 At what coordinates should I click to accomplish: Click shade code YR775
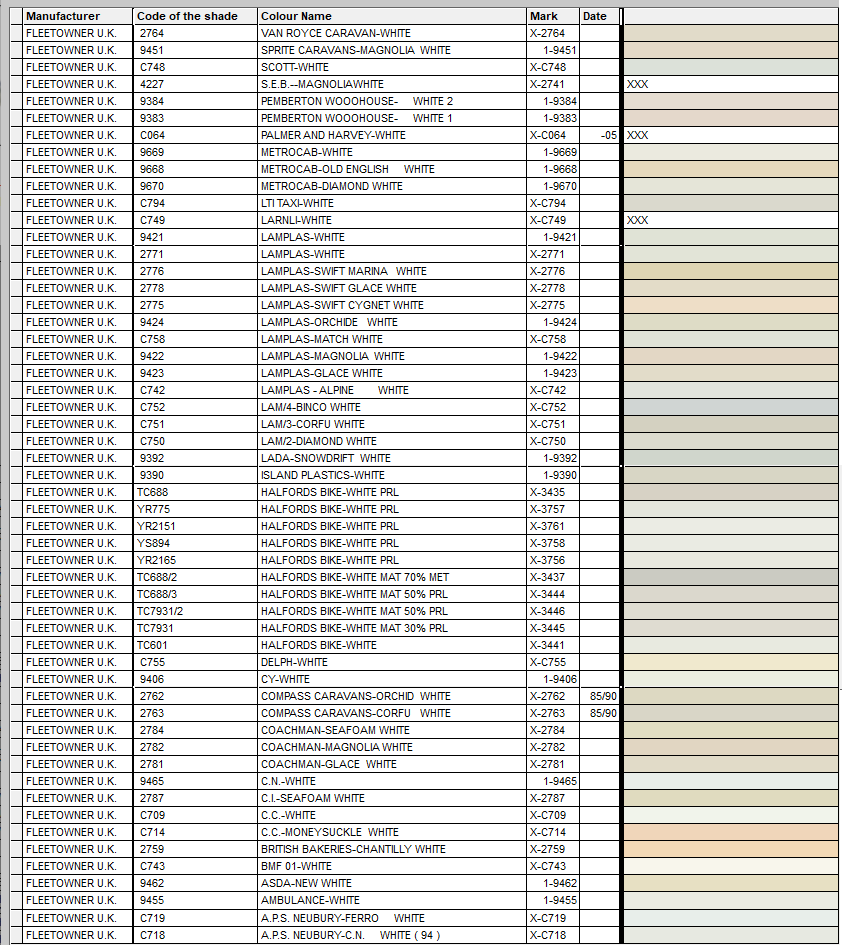coord(153,509)
